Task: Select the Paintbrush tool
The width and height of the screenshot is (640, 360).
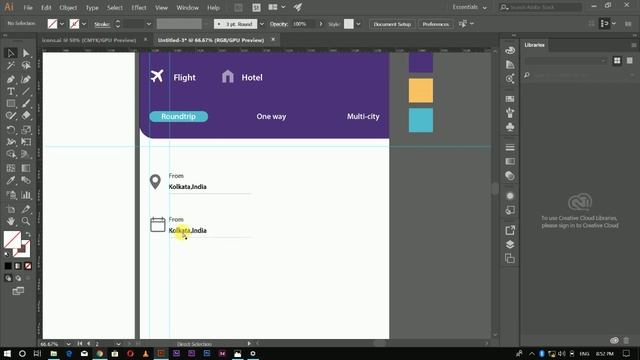Action: pos(26,104)
